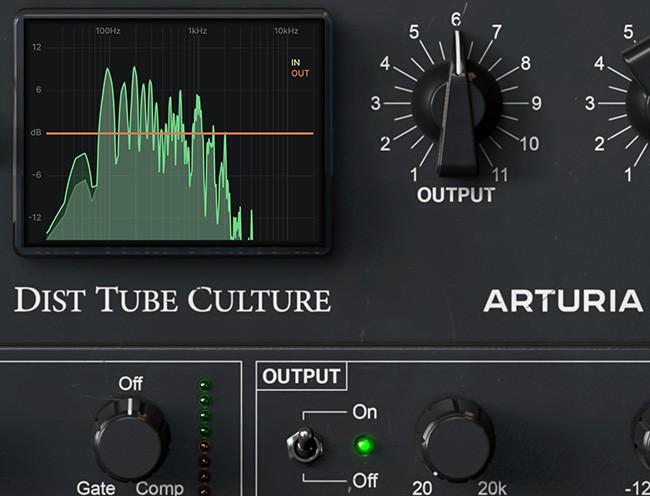Click the gain-reduction LED meter column
Screen dimensions: 650x496
click(204, 437)
